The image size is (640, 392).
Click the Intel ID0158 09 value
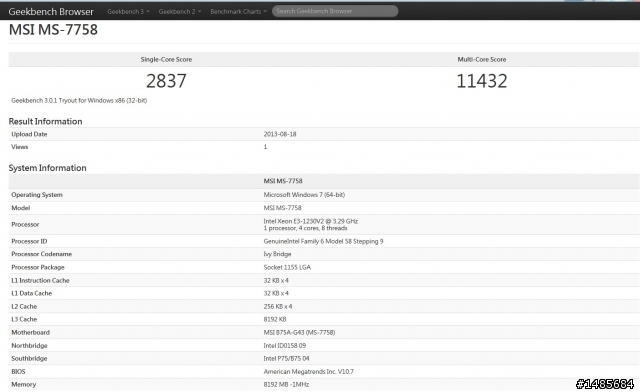[284, 345]
